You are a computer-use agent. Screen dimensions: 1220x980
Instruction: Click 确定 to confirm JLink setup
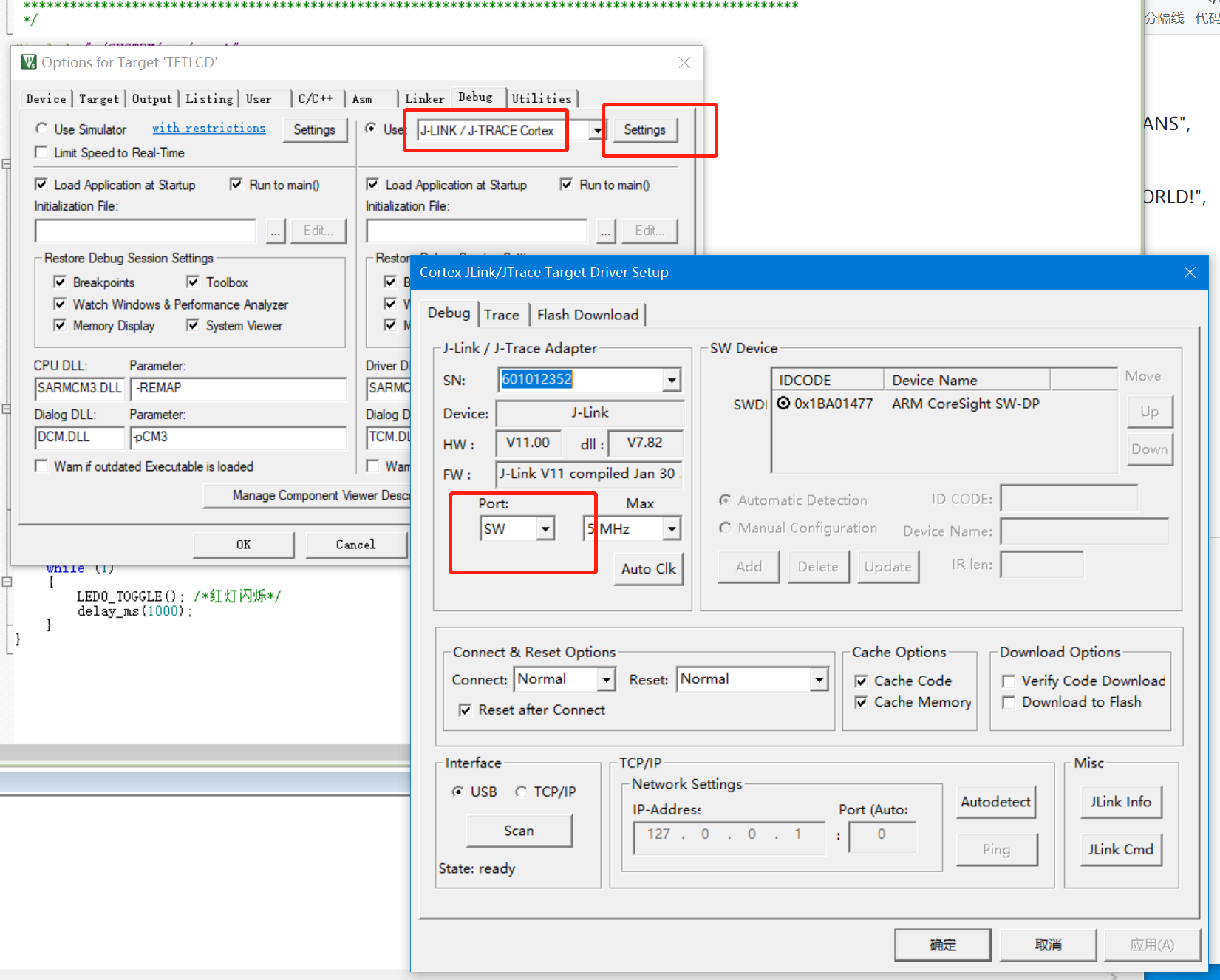tap(943, 945)
